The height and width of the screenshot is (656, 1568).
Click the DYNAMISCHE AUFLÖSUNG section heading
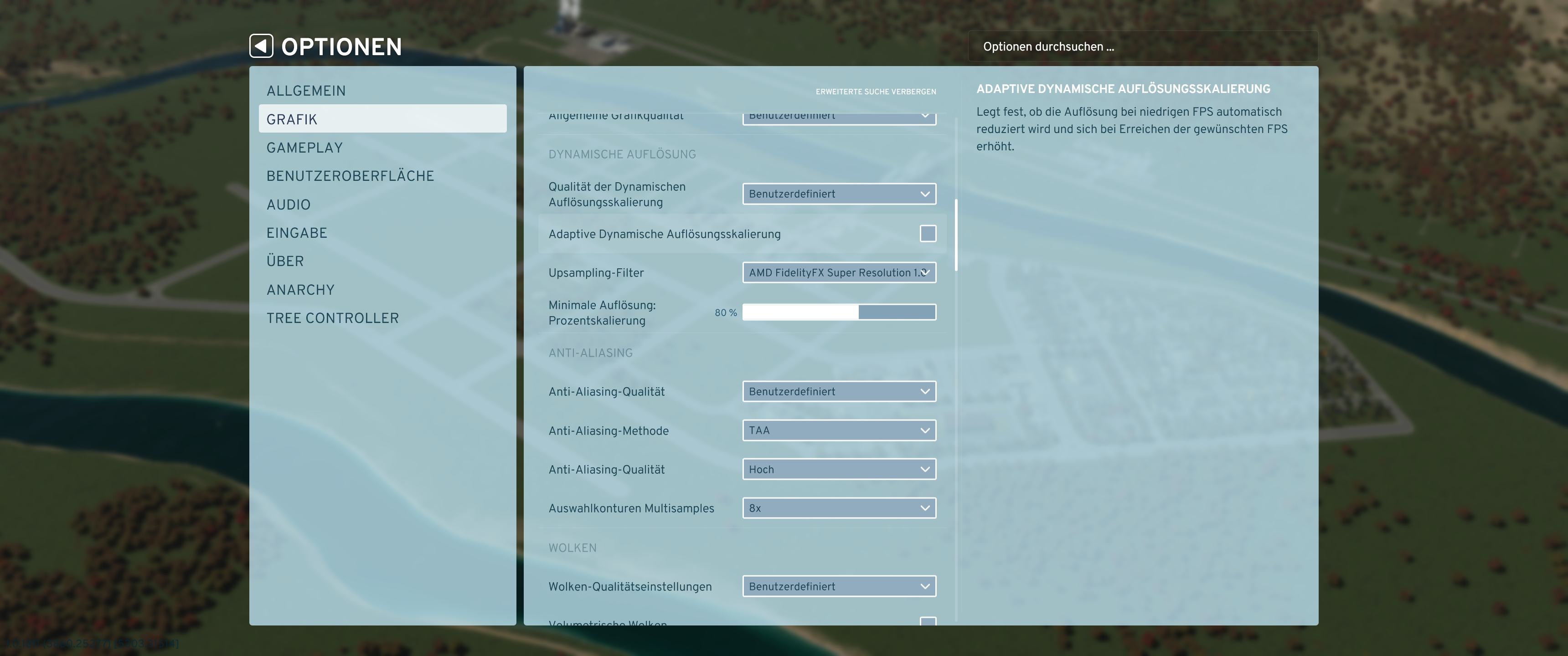click(622, 154)
